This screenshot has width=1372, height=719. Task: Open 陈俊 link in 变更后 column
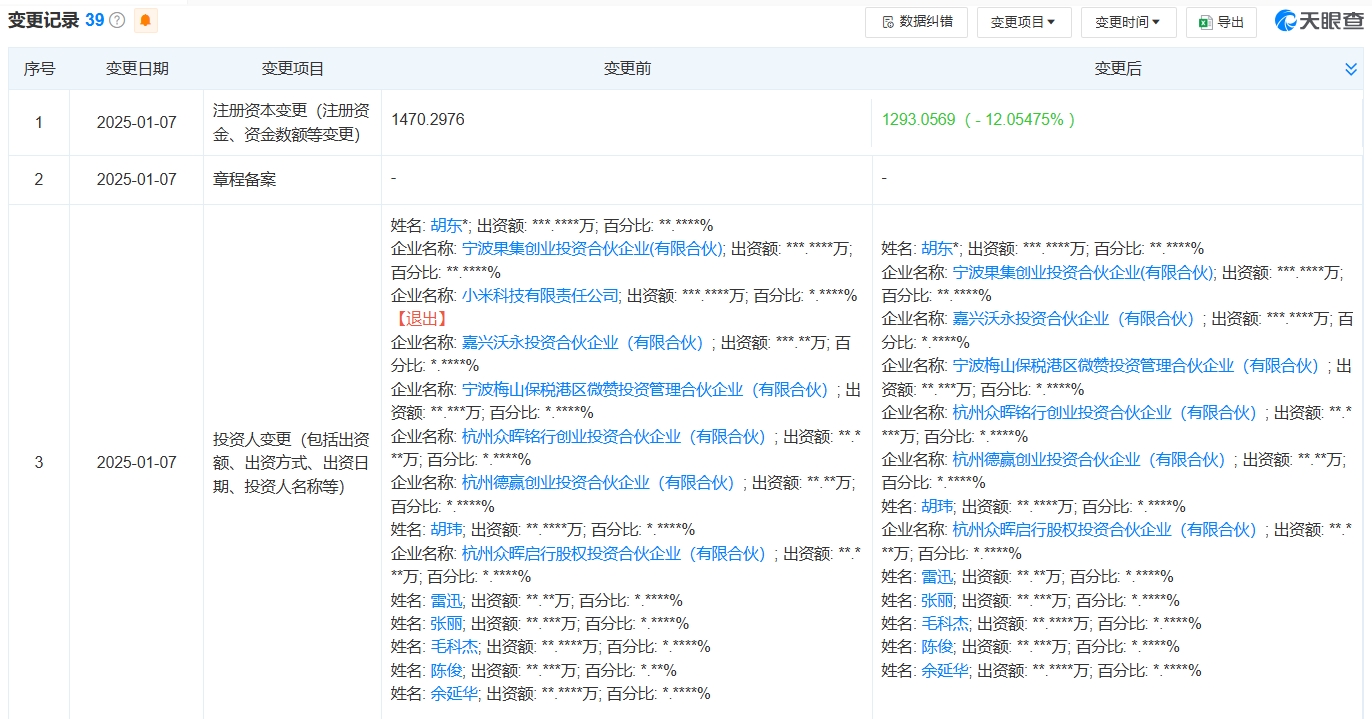pyautogui.click(x=936, y=646)
